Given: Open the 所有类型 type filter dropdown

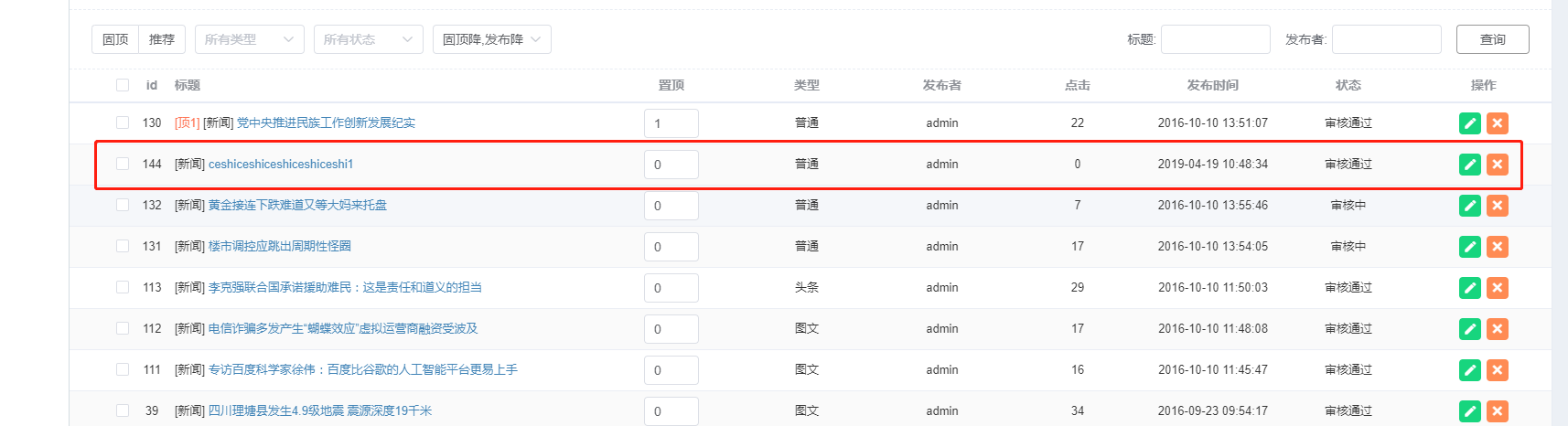Looking at the screenshot, I should pyautogui.click(x=249, y=39).
